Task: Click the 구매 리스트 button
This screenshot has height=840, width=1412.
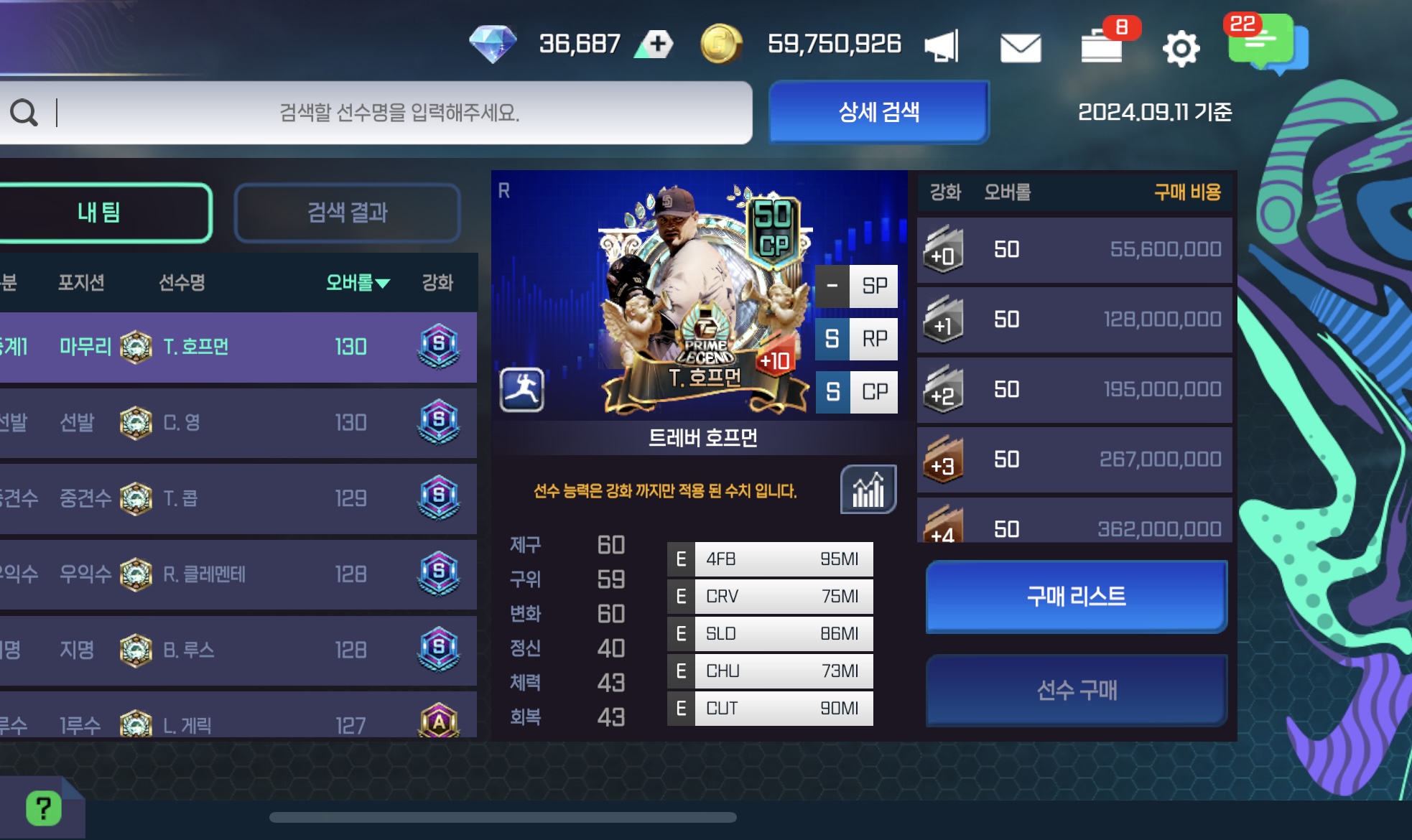Action: point(1077,597)
